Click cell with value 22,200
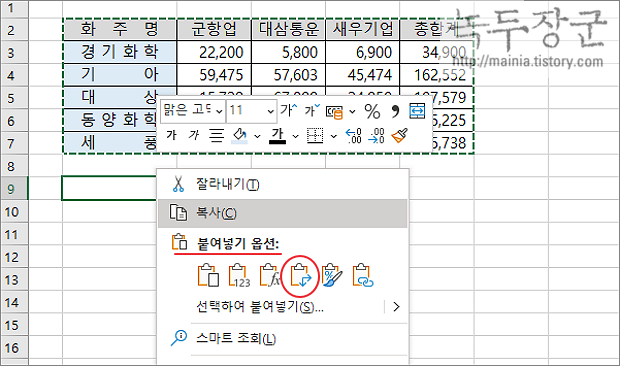Viewport: 620px width, 366px height. click(x=214, y=52)
